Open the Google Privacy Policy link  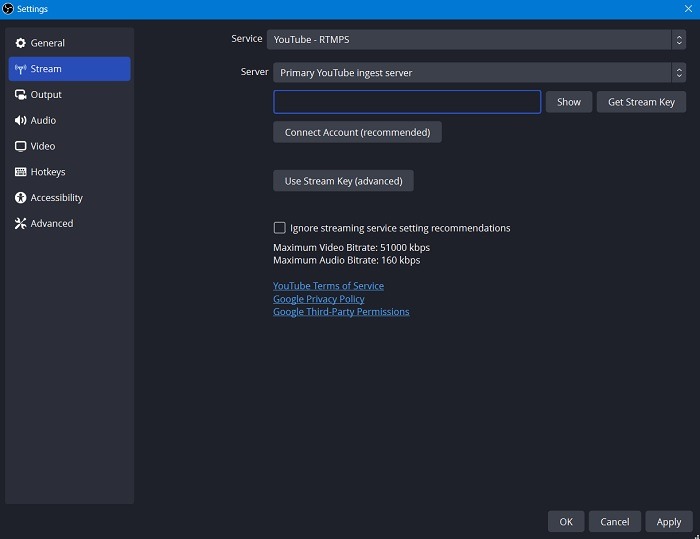pyautogui.click(x=319, y=299)
